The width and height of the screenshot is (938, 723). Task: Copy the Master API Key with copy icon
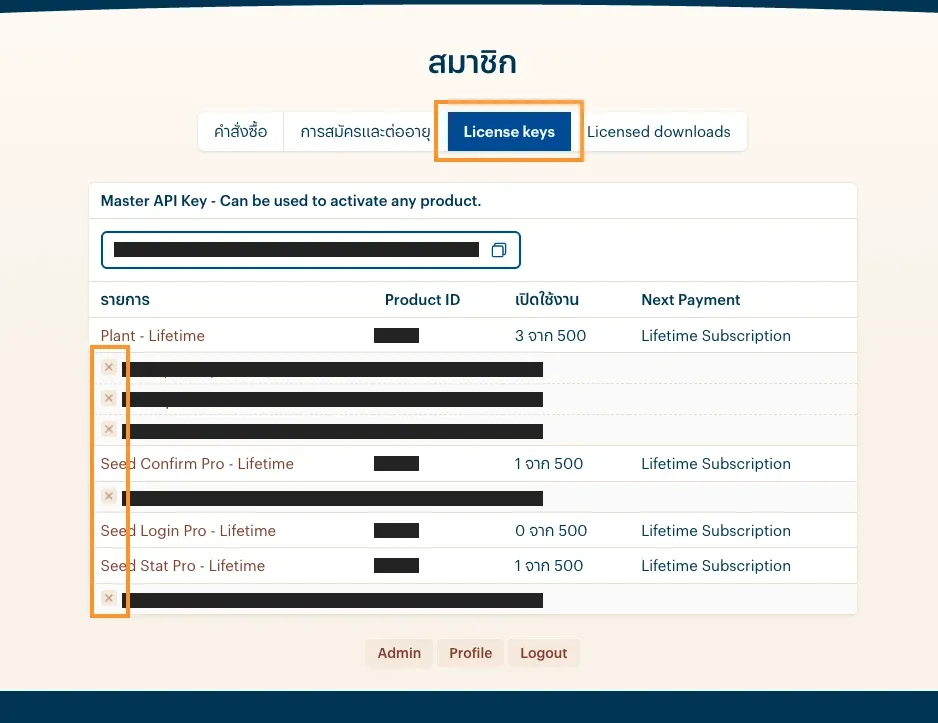pos(499,250)
